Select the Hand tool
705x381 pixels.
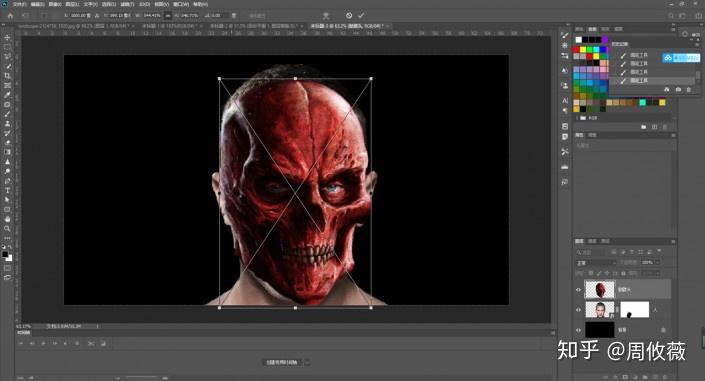(7, 219)
